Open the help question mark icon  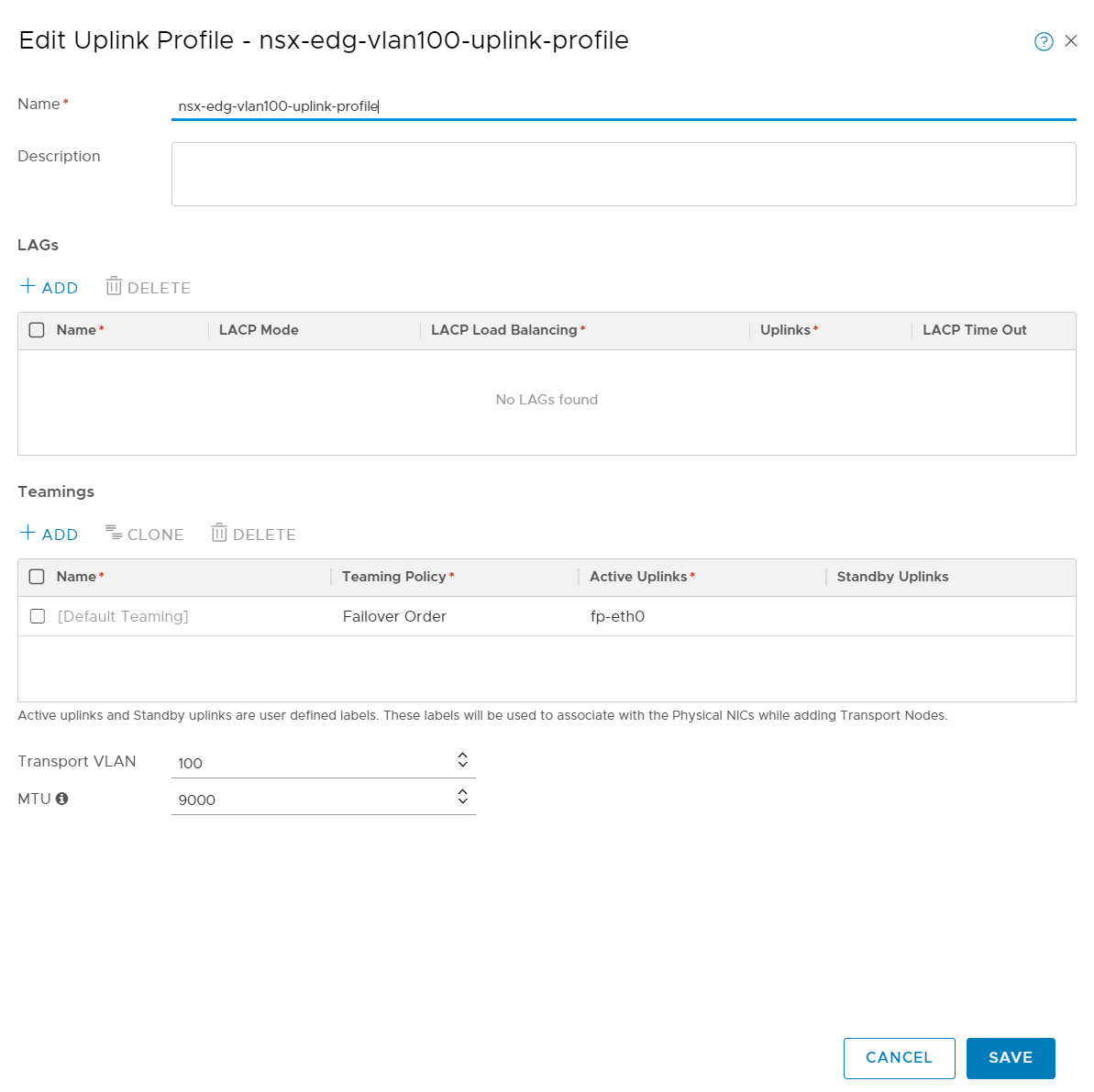1044,41
